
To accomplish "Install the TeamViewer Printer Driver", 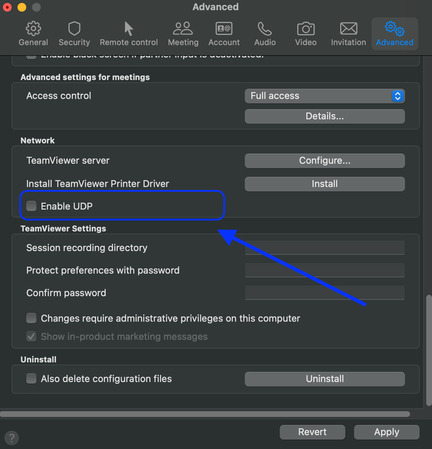I will [325, 184].
